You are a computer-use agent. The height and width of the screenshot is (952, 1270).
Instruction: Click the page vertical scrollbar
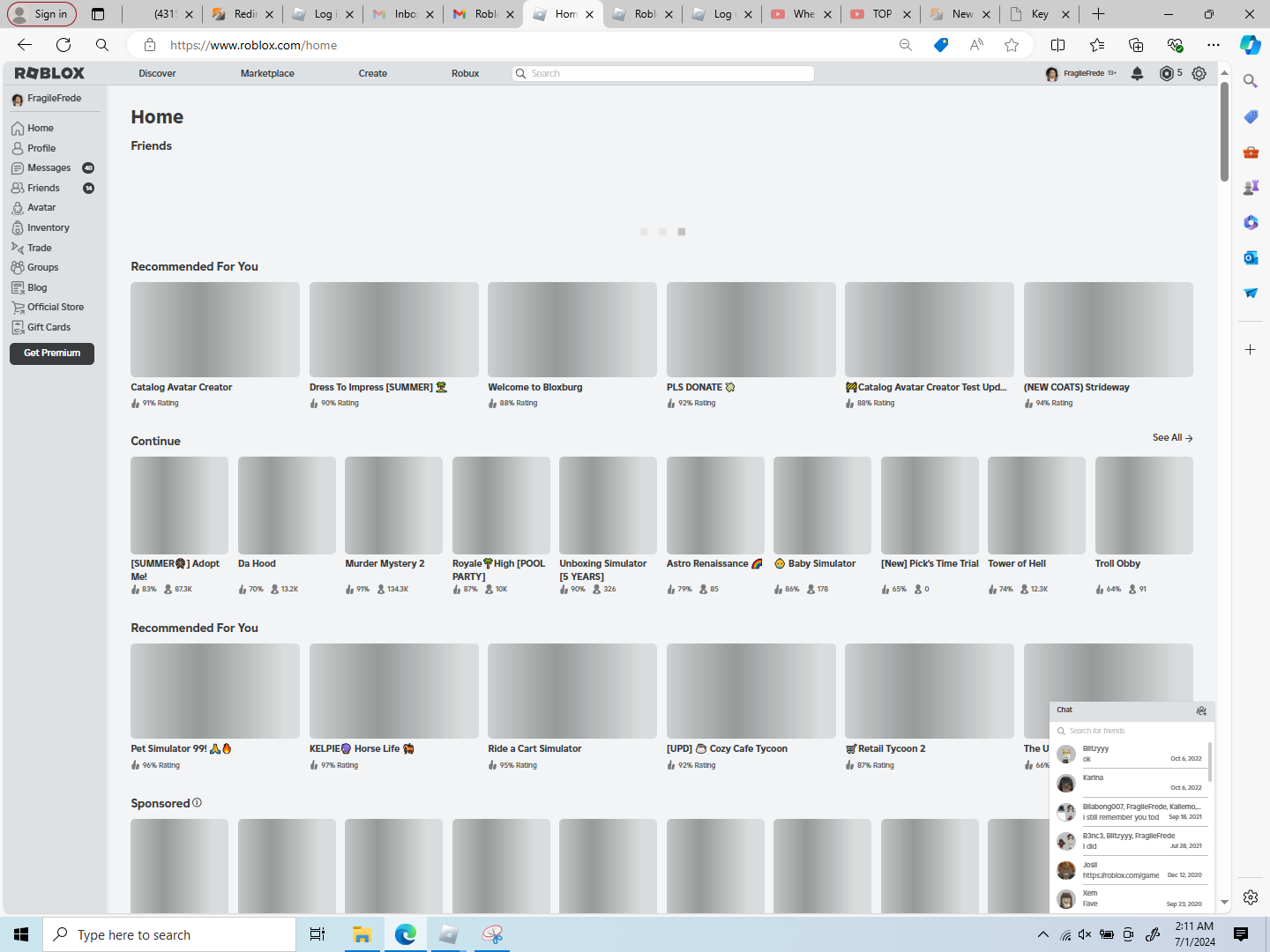pos(1224,132)
